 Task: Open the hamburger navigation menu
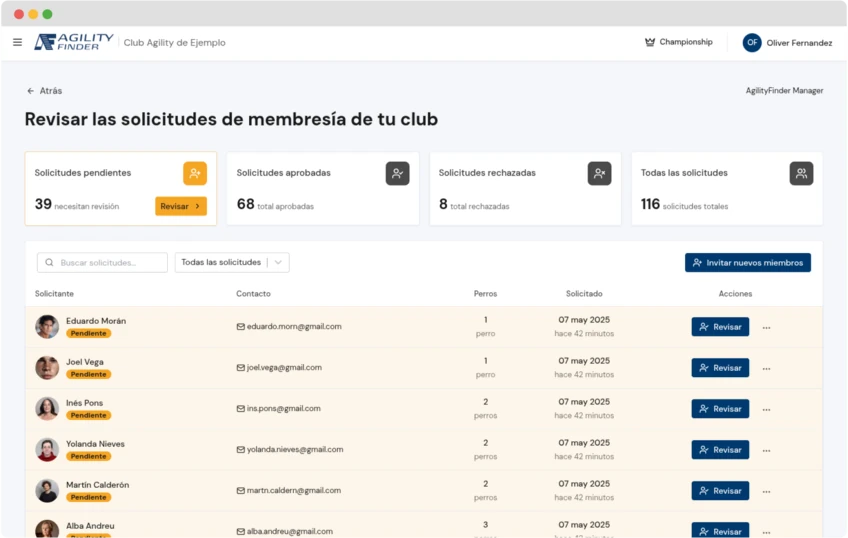pos(17,42)
